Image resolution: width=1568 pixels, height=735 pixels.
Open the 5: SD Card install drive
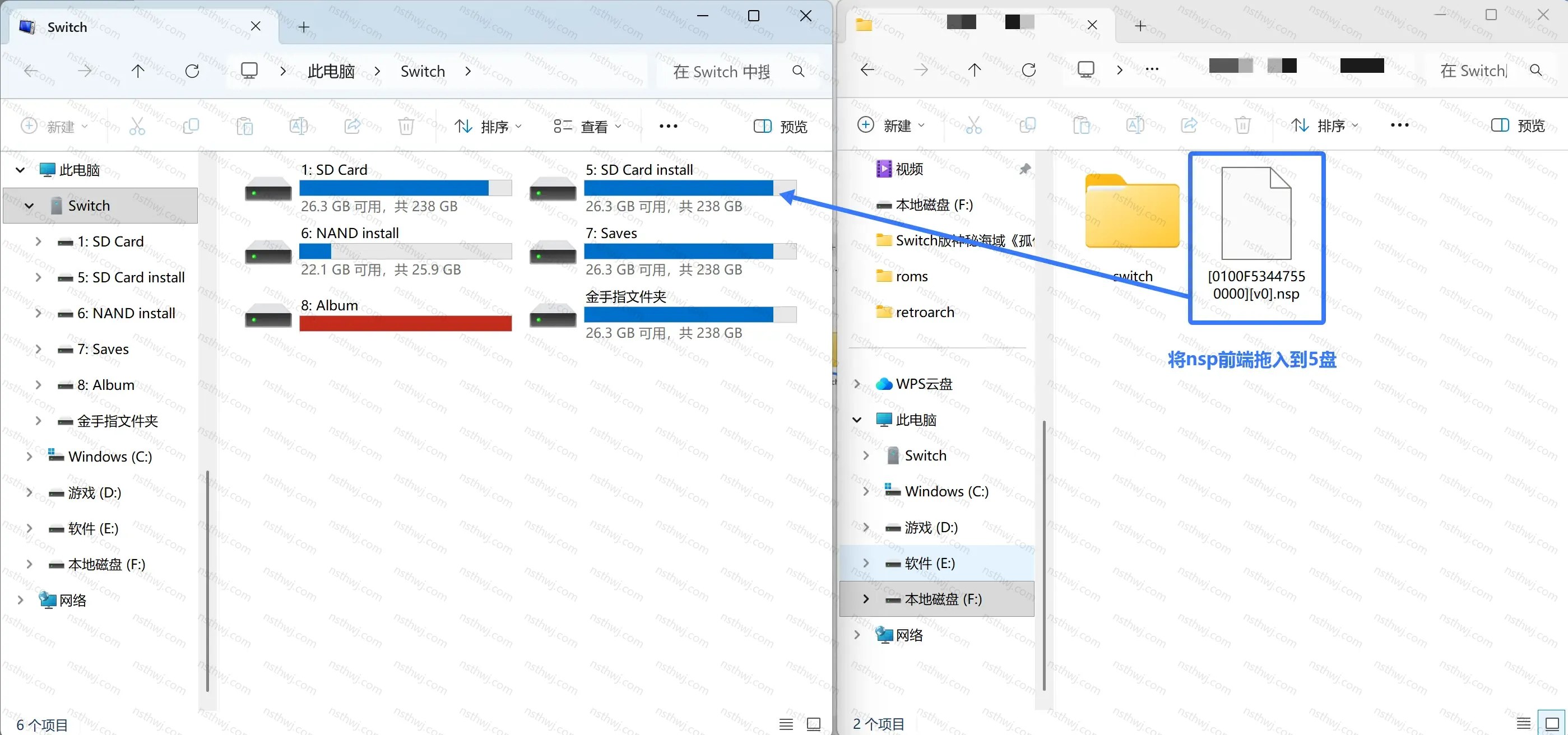663,188
